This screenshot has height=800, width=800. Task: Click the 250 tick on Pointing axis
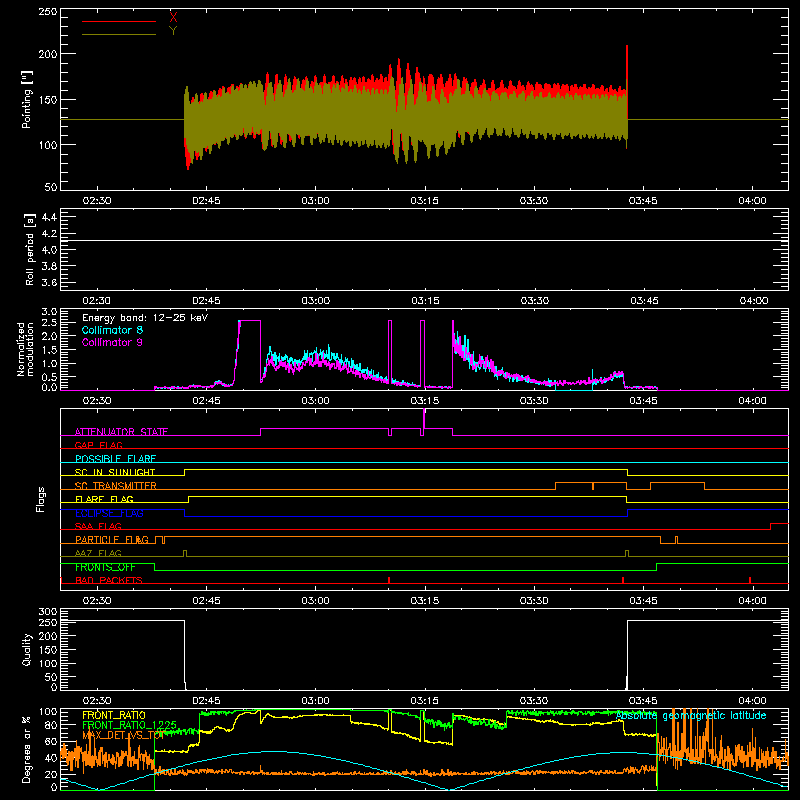point(48,12)
